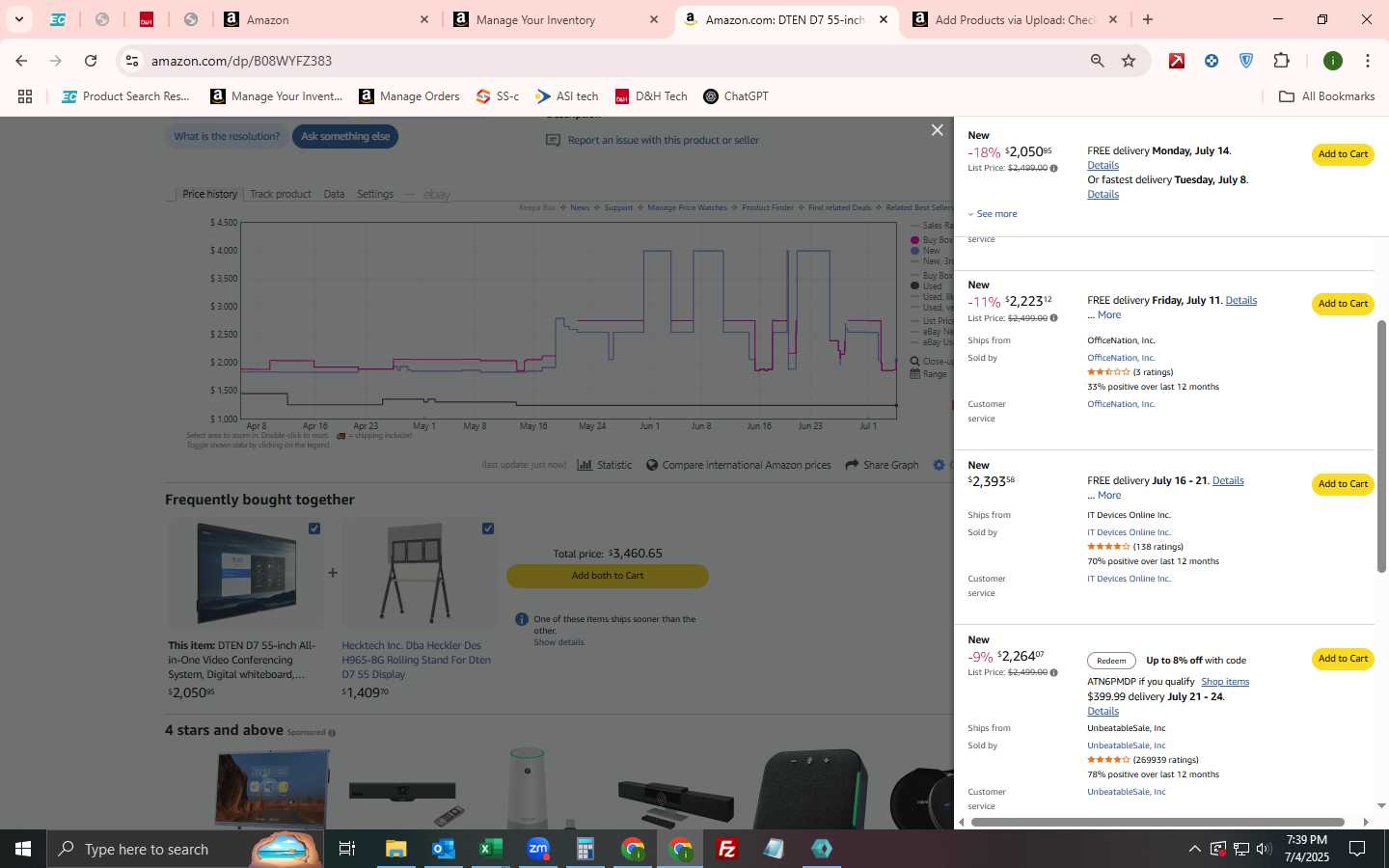Uncheck the DTEN D7 item checkbox

[x=314, y=529]
